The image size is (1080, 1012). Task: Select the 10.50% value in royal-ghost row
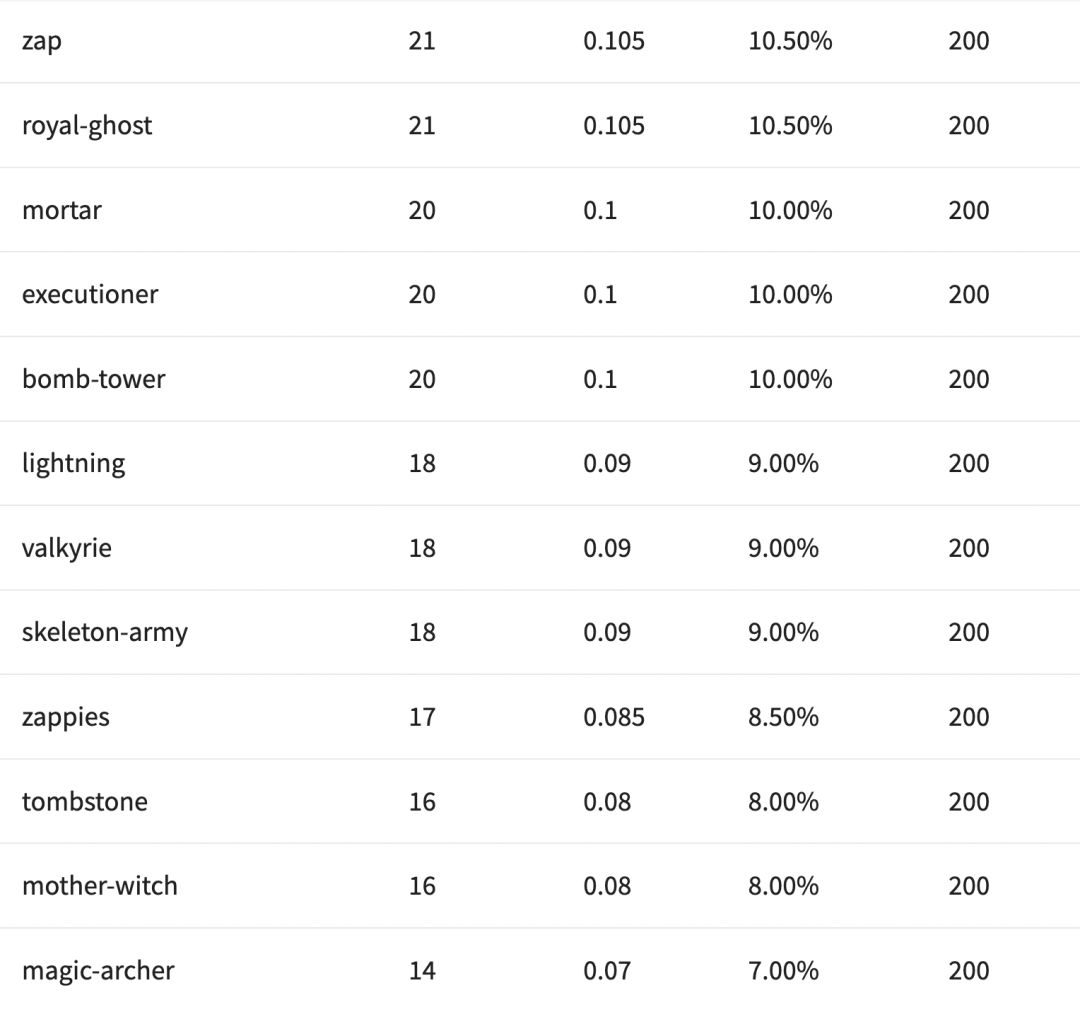click(x=790, y=126)
